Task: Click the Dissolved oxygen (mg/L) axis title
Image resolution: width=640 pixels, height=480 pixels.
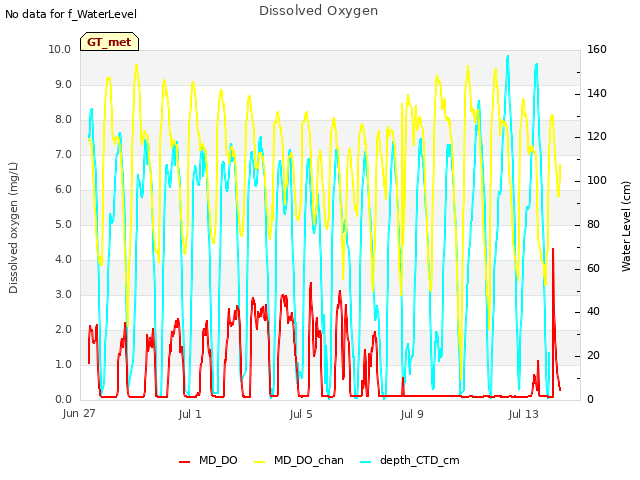Action: tap(13, 228)
